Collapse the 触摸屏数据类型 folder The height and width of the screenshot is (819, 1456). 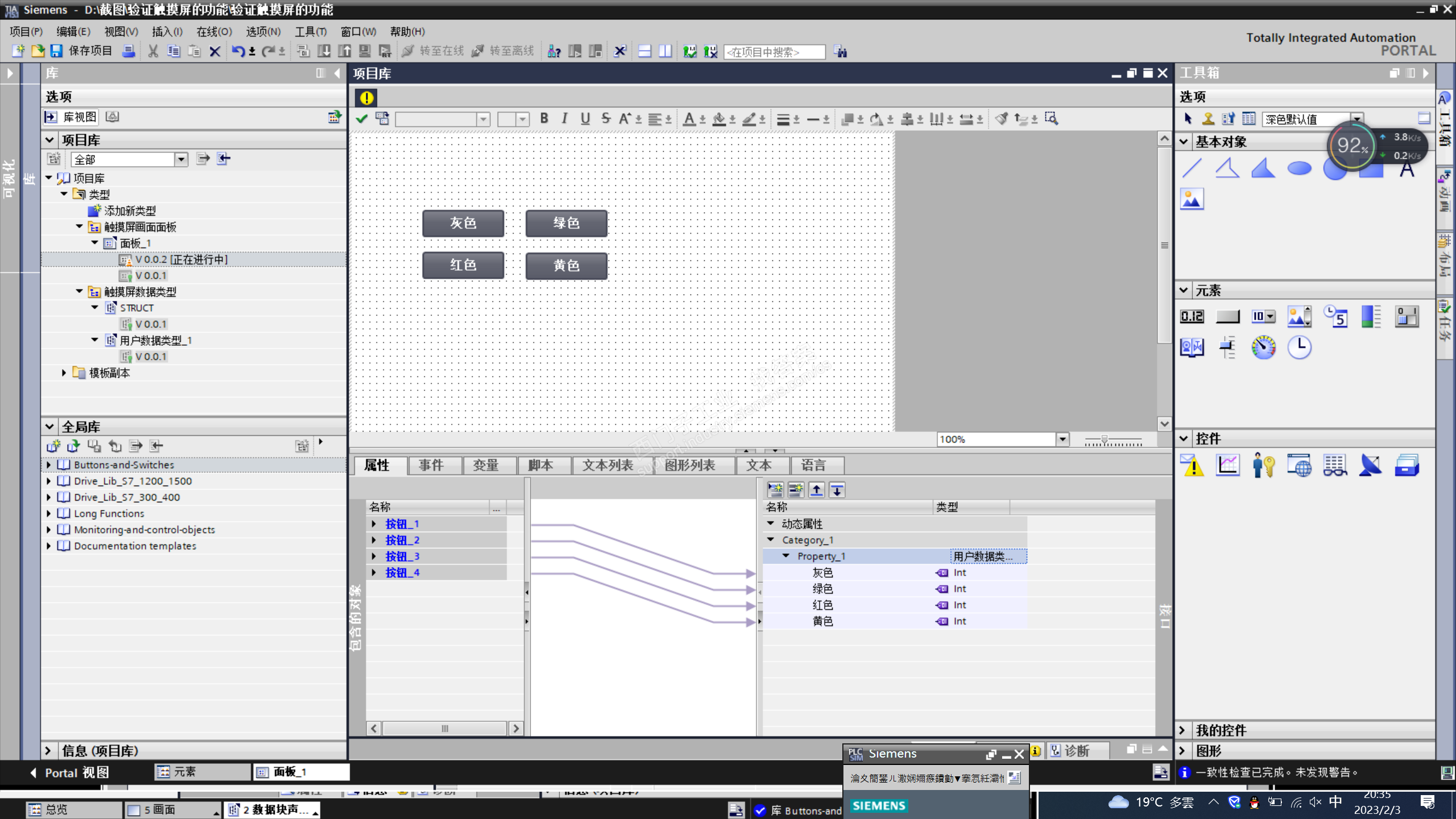coord(80,291)
